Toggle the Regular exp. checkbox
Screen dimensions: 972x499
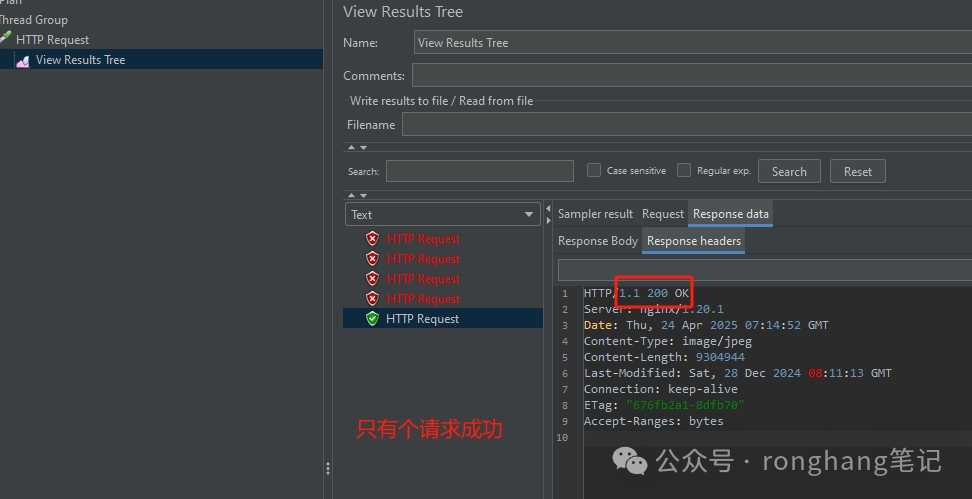click(684, 171)
